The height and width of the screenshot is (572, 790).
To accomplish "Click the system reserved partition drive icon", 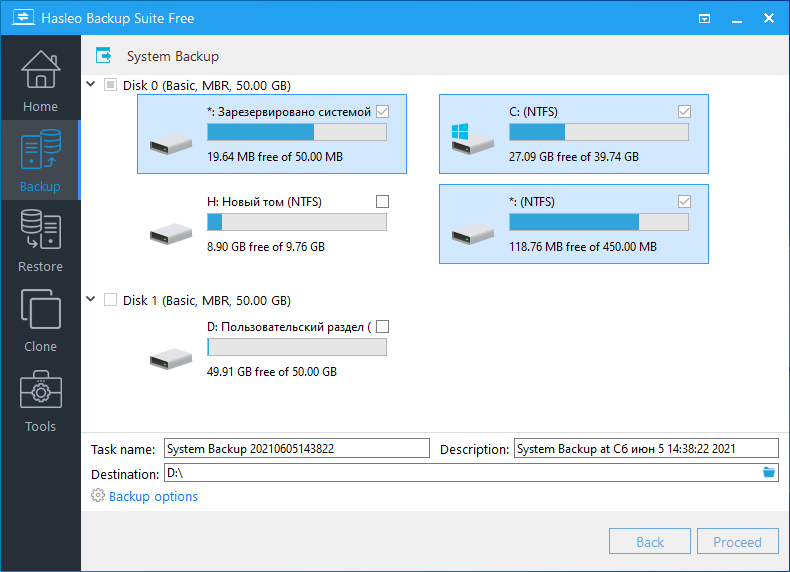I will pyautogui.click(x=171, y=144).
